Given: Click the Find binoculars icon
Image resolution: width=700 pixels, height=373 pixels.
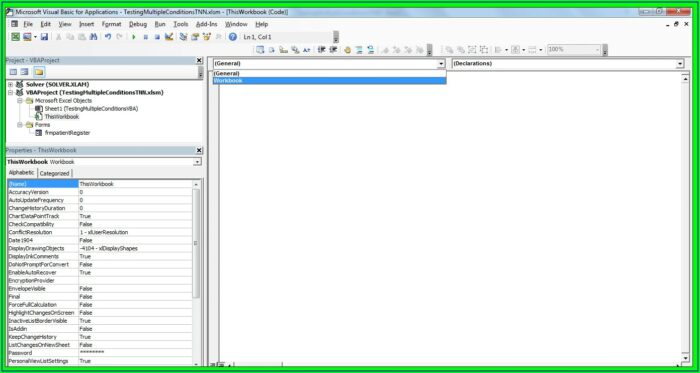Looking at the screenshot, I should [x=93, y=37].
